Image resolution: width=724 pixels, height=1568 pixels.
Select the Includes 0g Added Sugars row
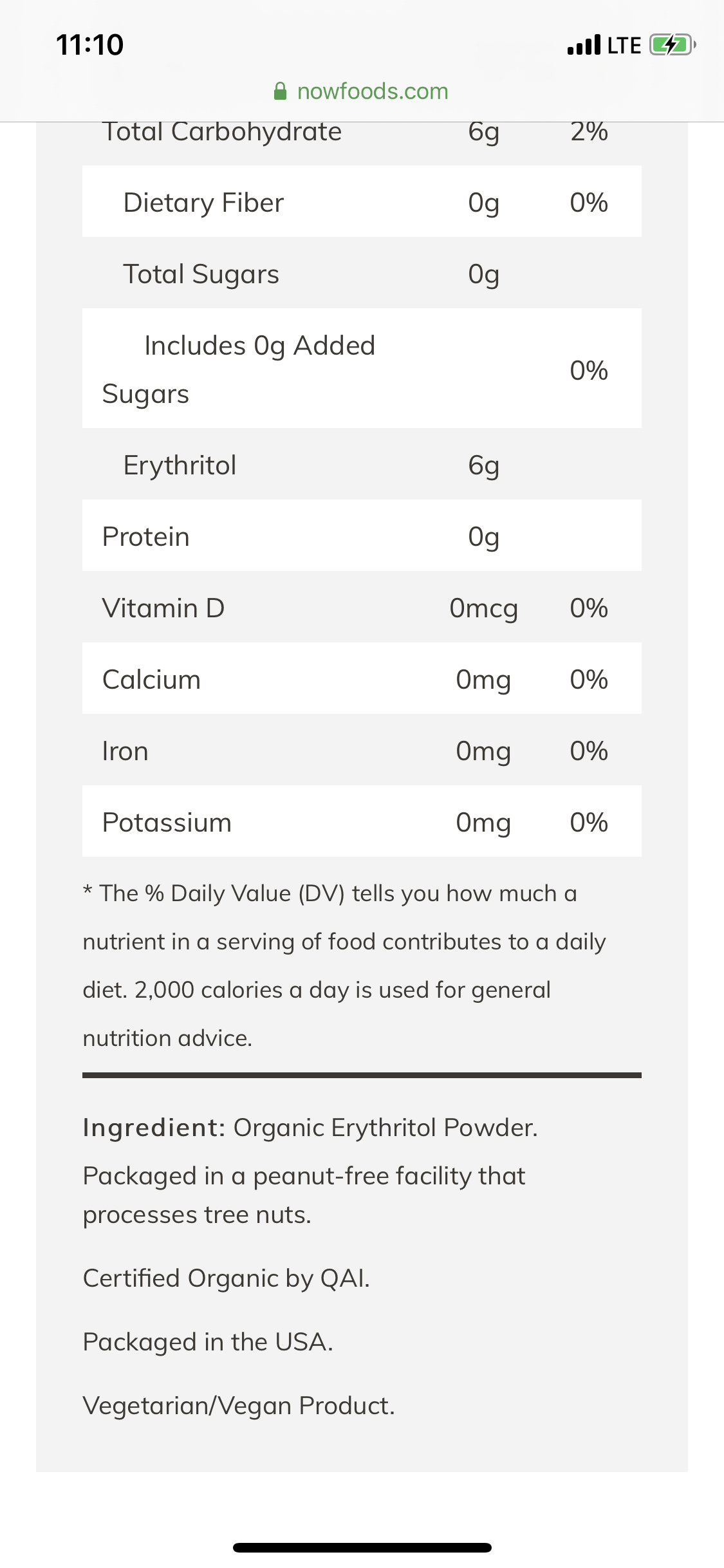(362, 369)
